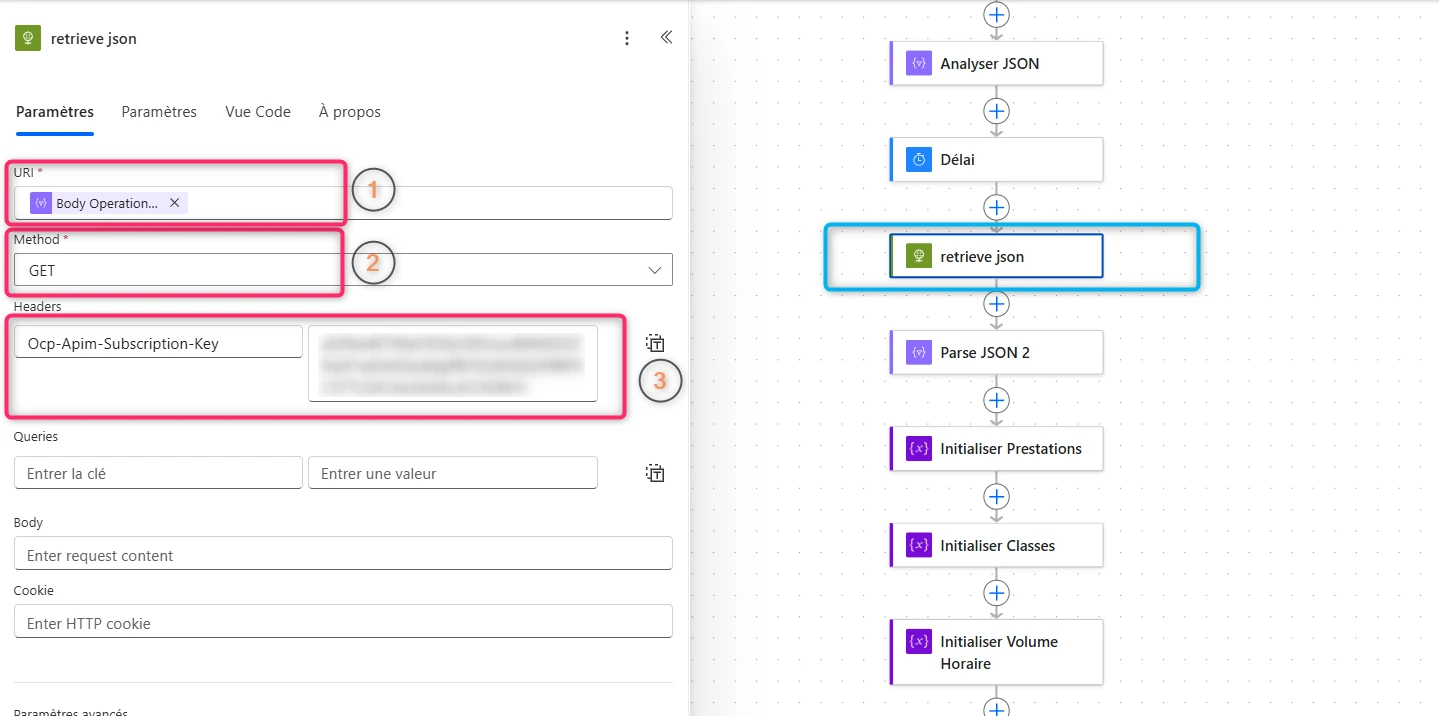Click the Enter request content Body field

(x=343, y=554)
